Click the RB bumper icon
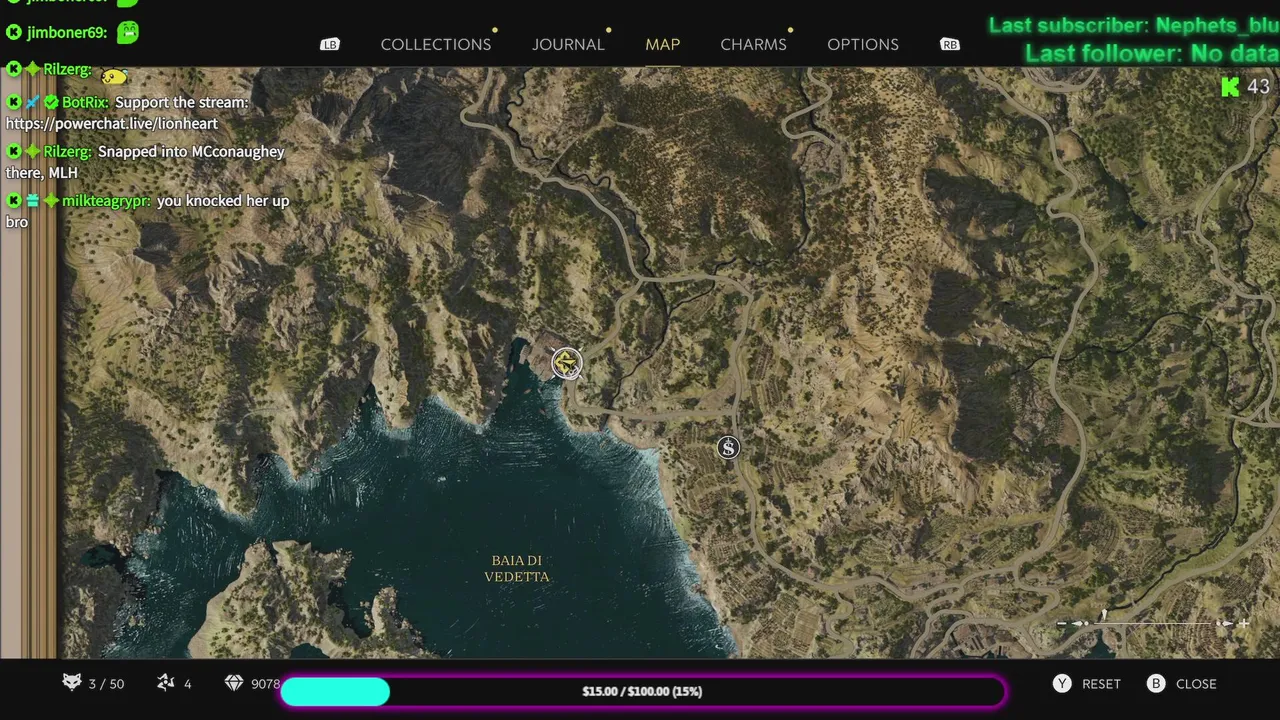 pyautogui.click(x=949, y=44)
